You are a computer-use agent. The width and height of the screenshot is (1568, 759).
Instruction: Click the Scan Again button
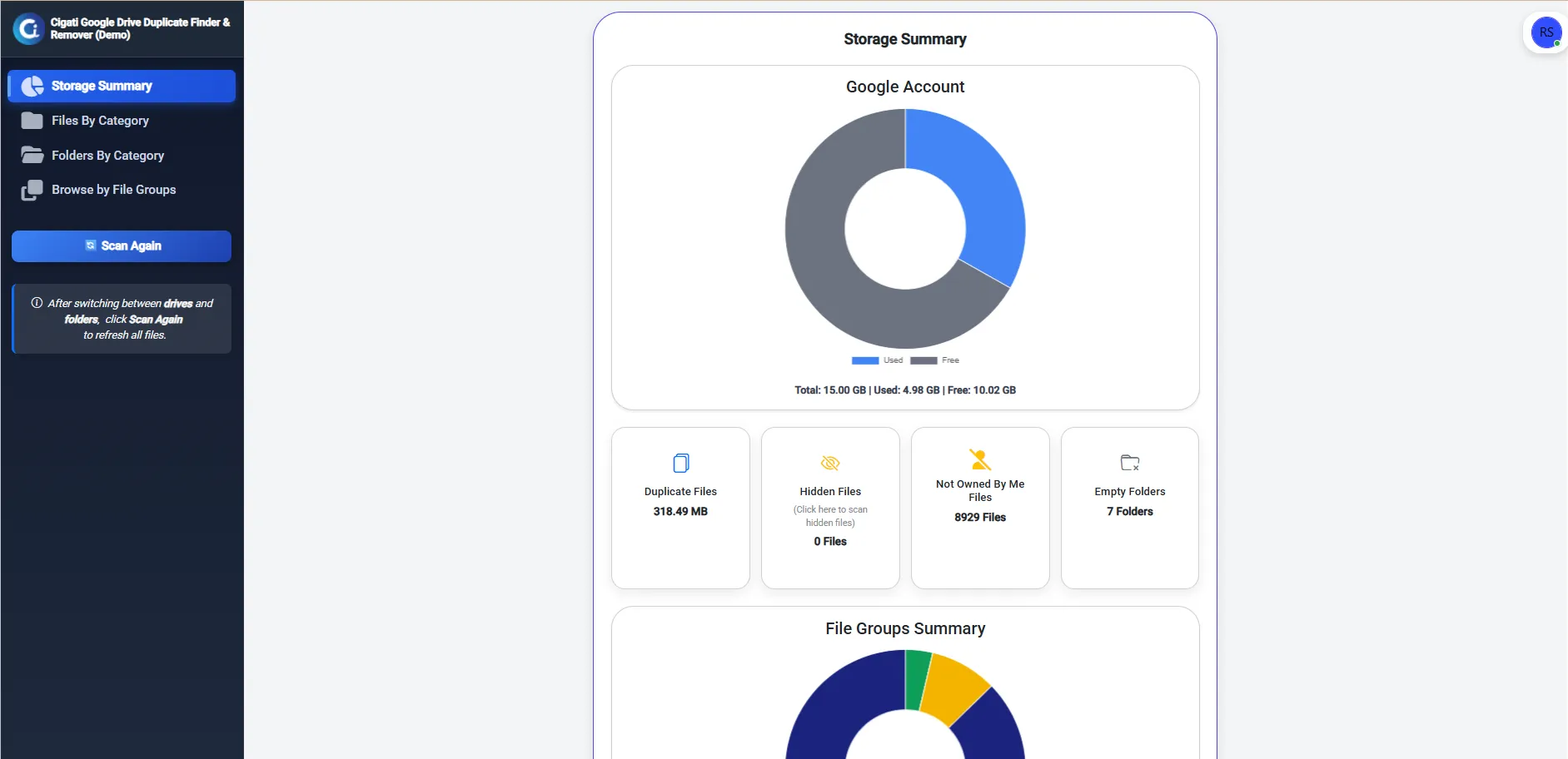[x=122, y=246]
